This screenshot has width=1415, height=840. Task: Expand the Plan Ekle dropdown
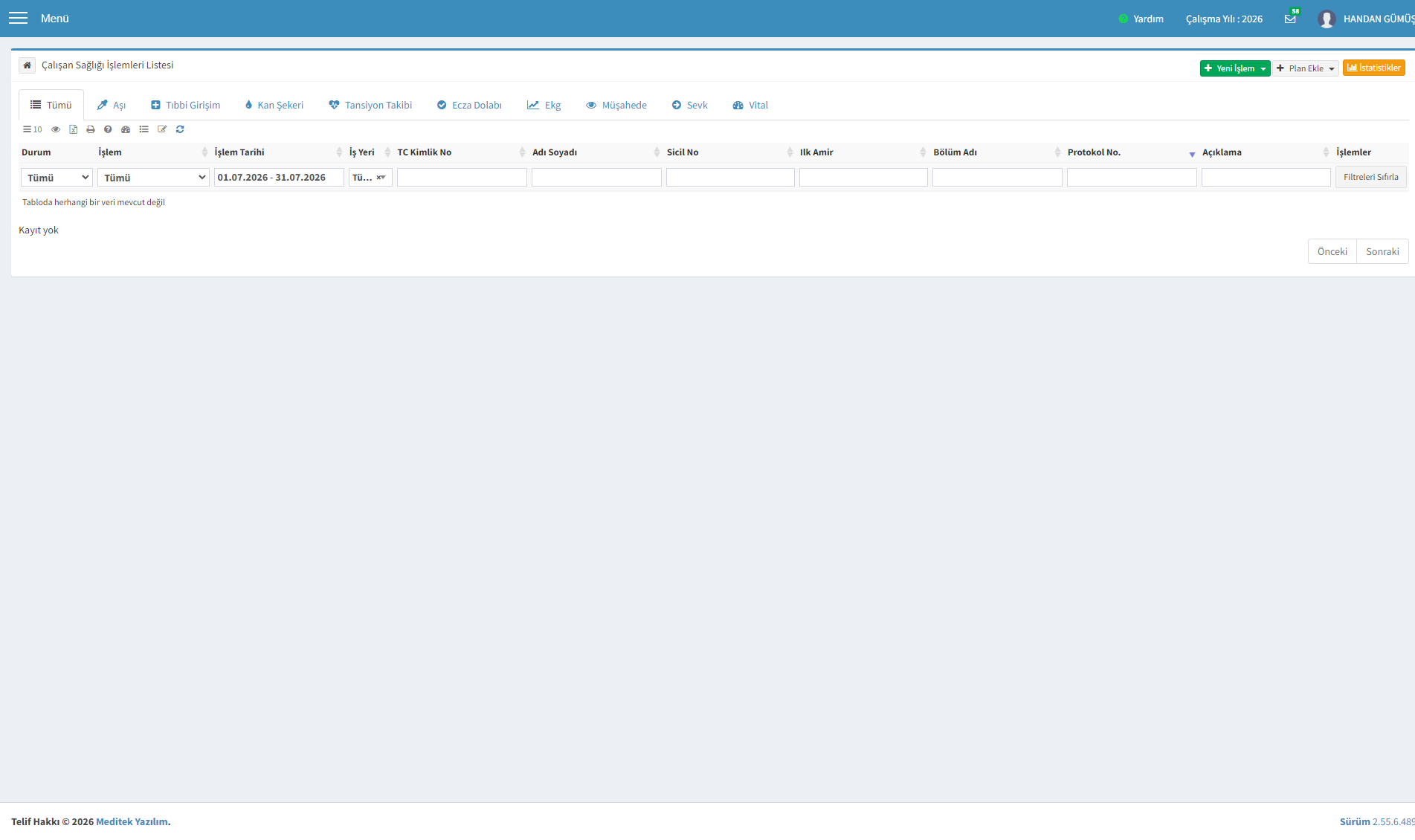1306,68
